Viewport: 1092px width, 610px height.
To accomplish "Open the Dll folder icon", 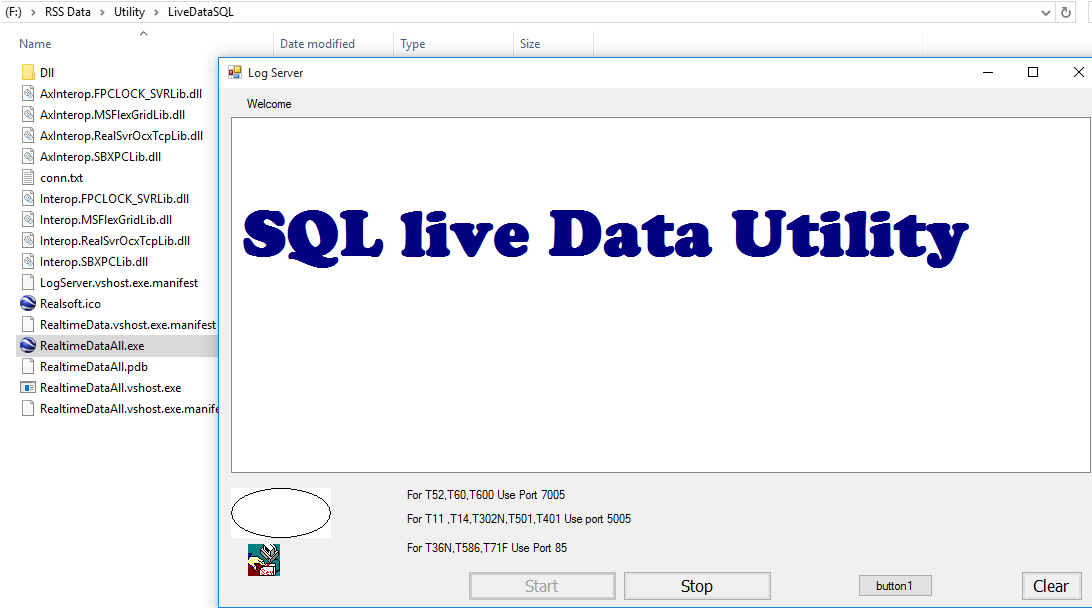I will [28, 72].
